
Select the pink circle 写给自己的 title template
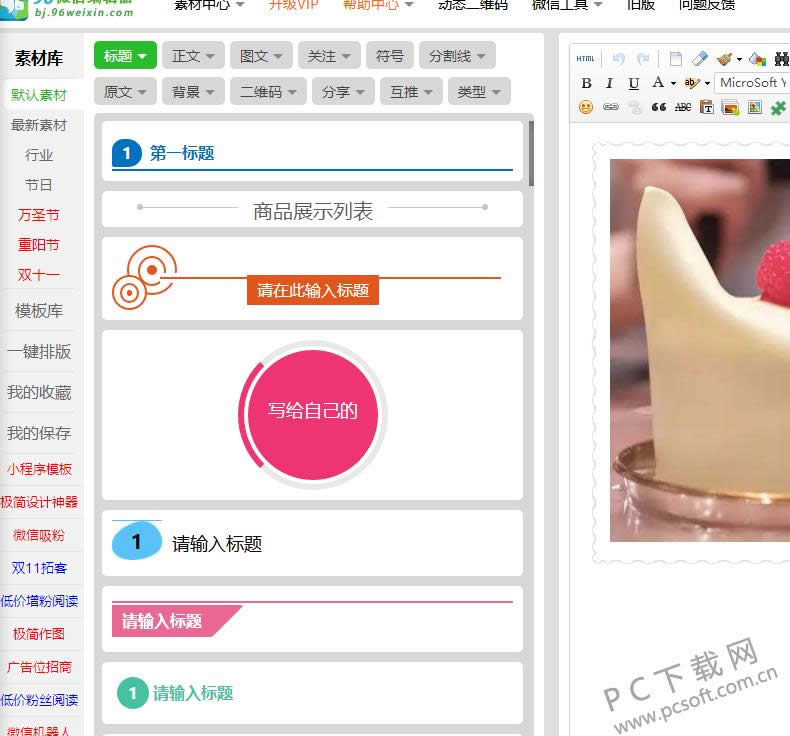(x=312, y=411)
